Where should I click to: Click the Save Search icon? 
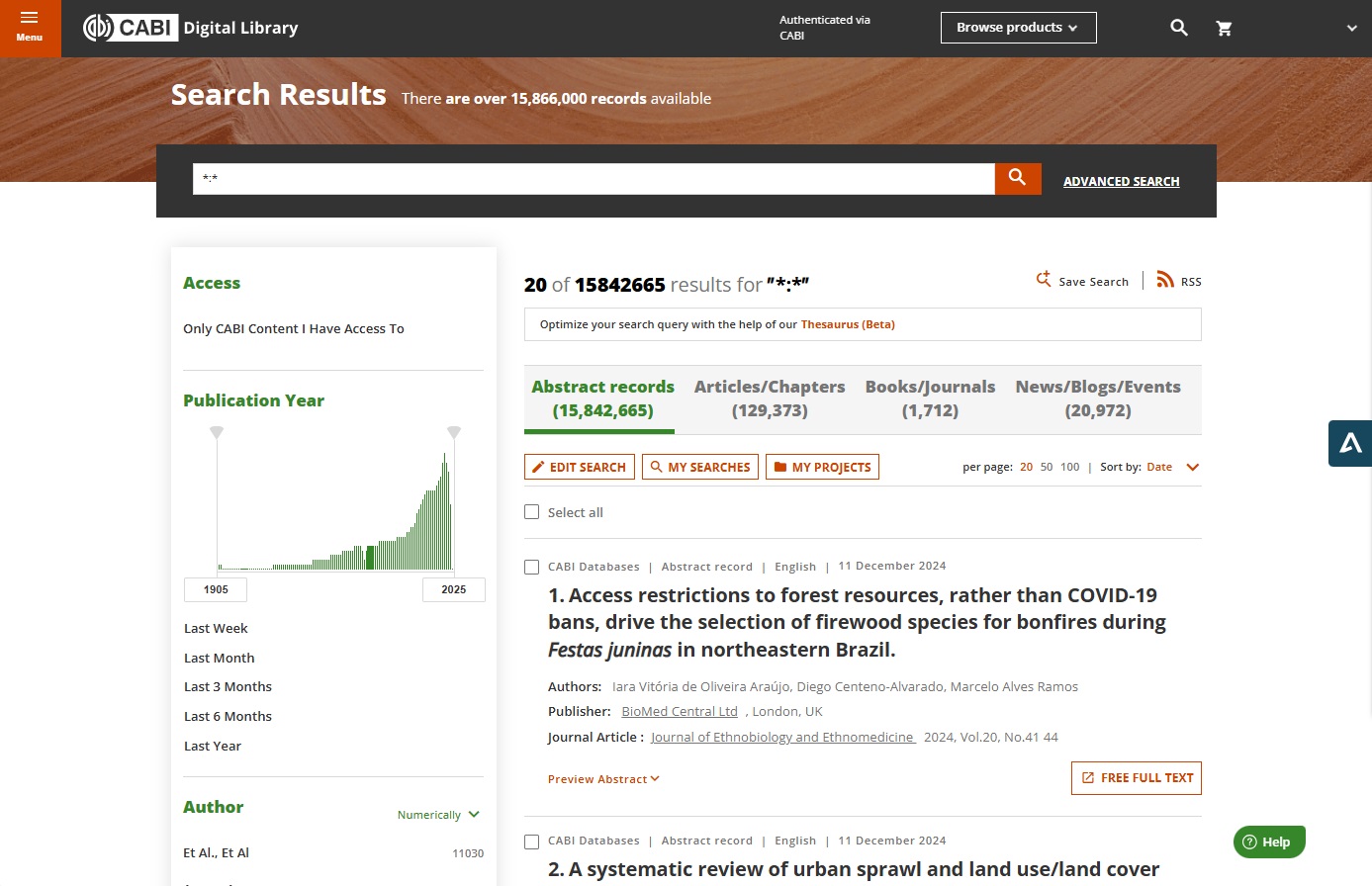[1044, 280]
